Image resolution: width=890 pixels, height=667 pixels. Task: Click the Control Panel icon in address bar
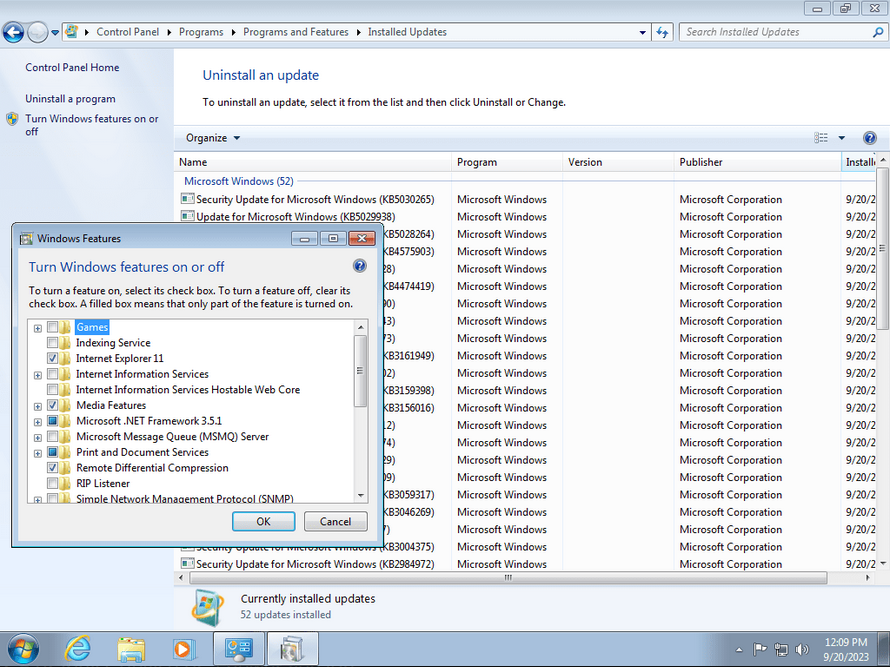[72, 32]
